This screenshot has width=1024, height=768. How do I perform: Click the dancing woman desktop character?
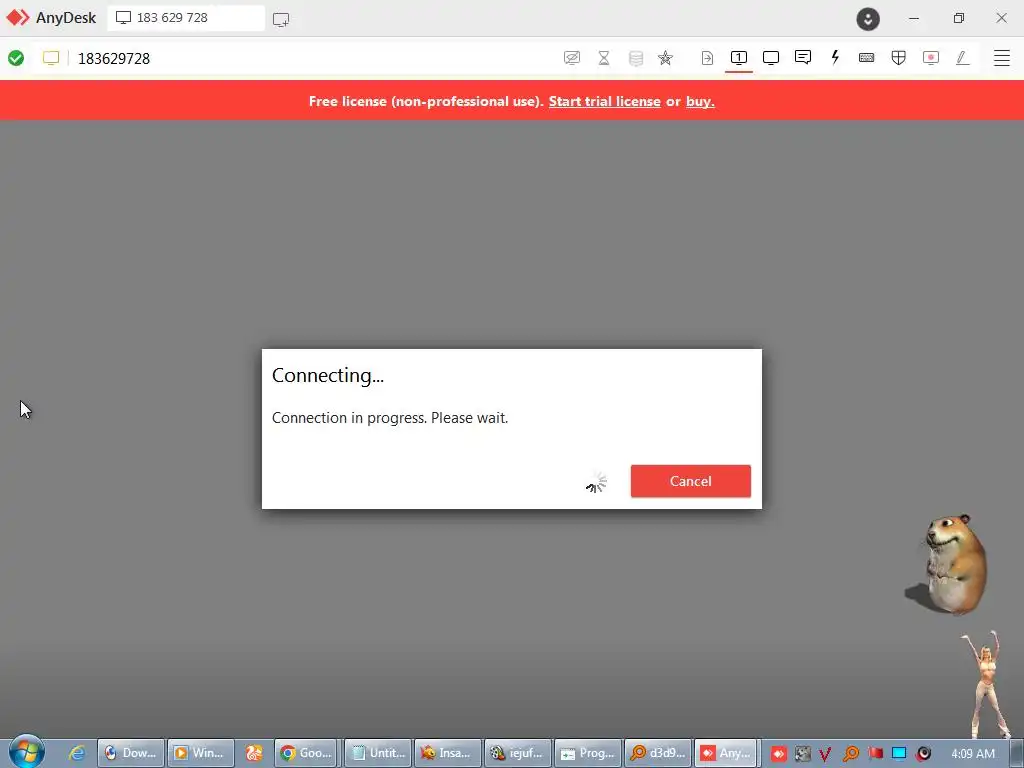(x=987, y=683)
